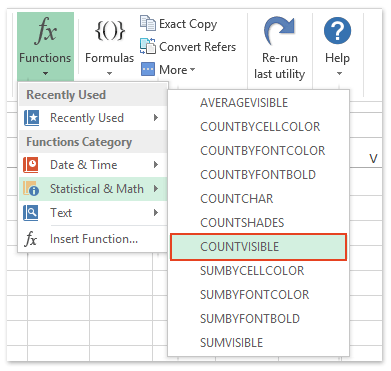Open the Insert Function... entry
Screen dimensions: 391x371
click(93, 239)
